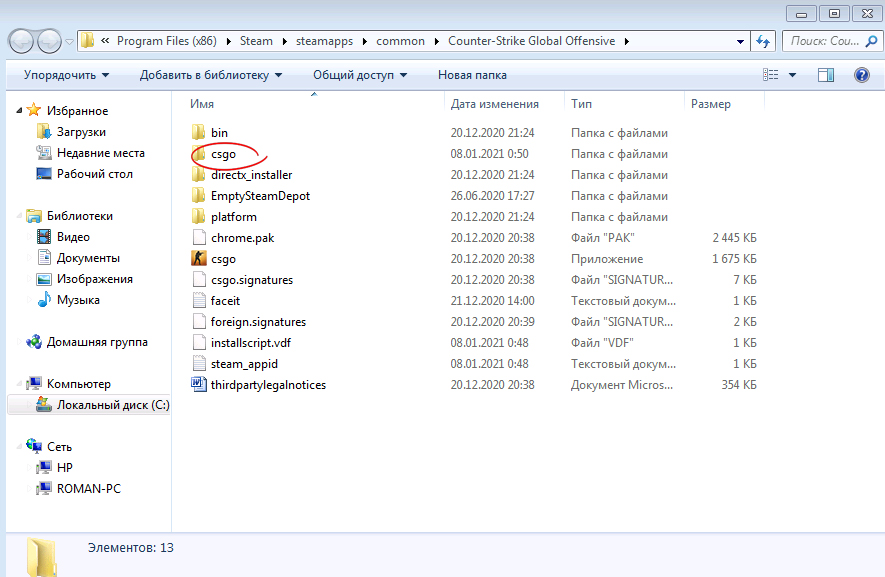Image resolution: width=885 pixels, height=577 pixels.
Task: Select the 'platform' folder icon
Action: pos(198,217)
